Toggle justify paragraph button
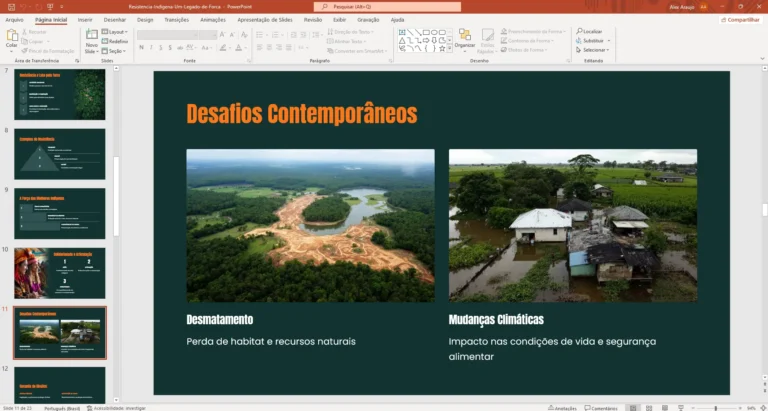 pos(288,48)
